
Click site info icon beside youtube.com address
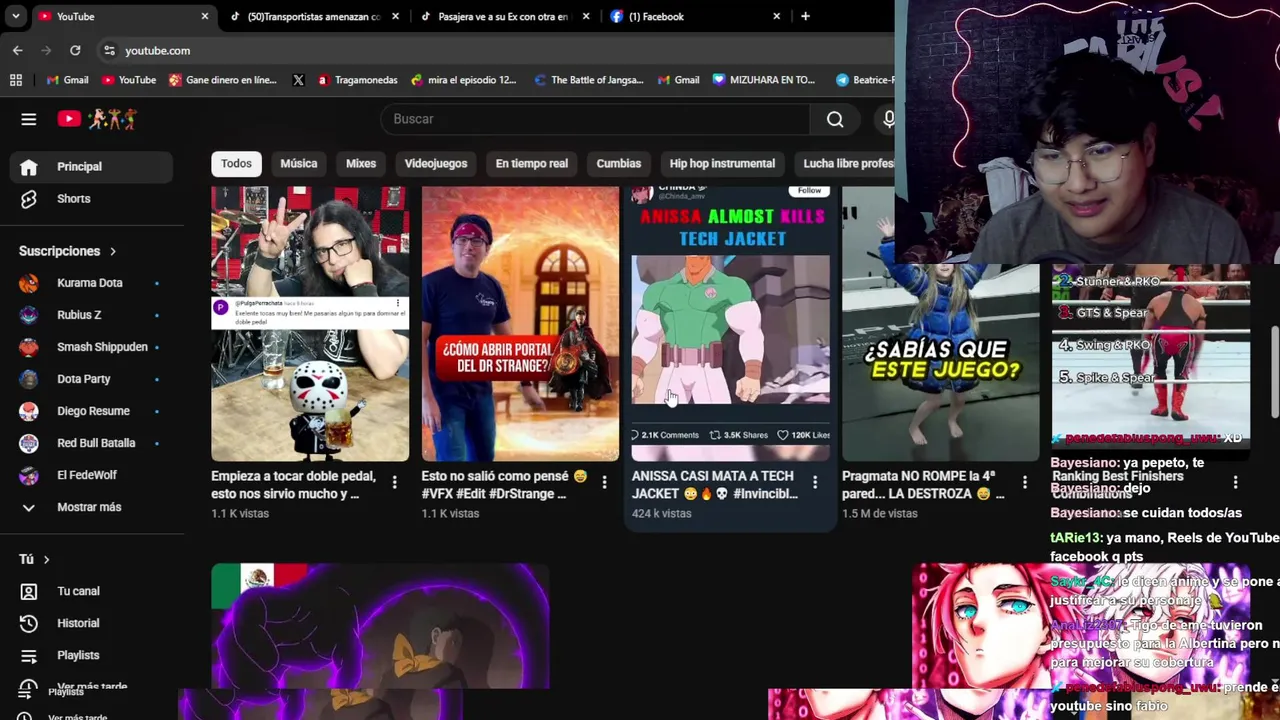pyautogui.click(x=109, y=50)
